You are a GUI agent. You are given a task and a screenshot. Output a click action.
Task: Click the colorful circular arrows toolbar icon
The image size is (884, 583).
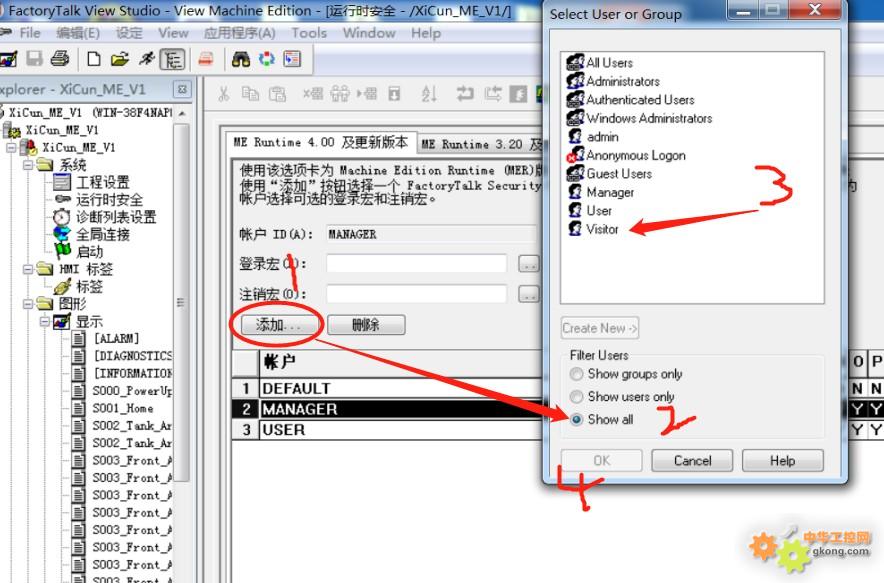(267, 59)
